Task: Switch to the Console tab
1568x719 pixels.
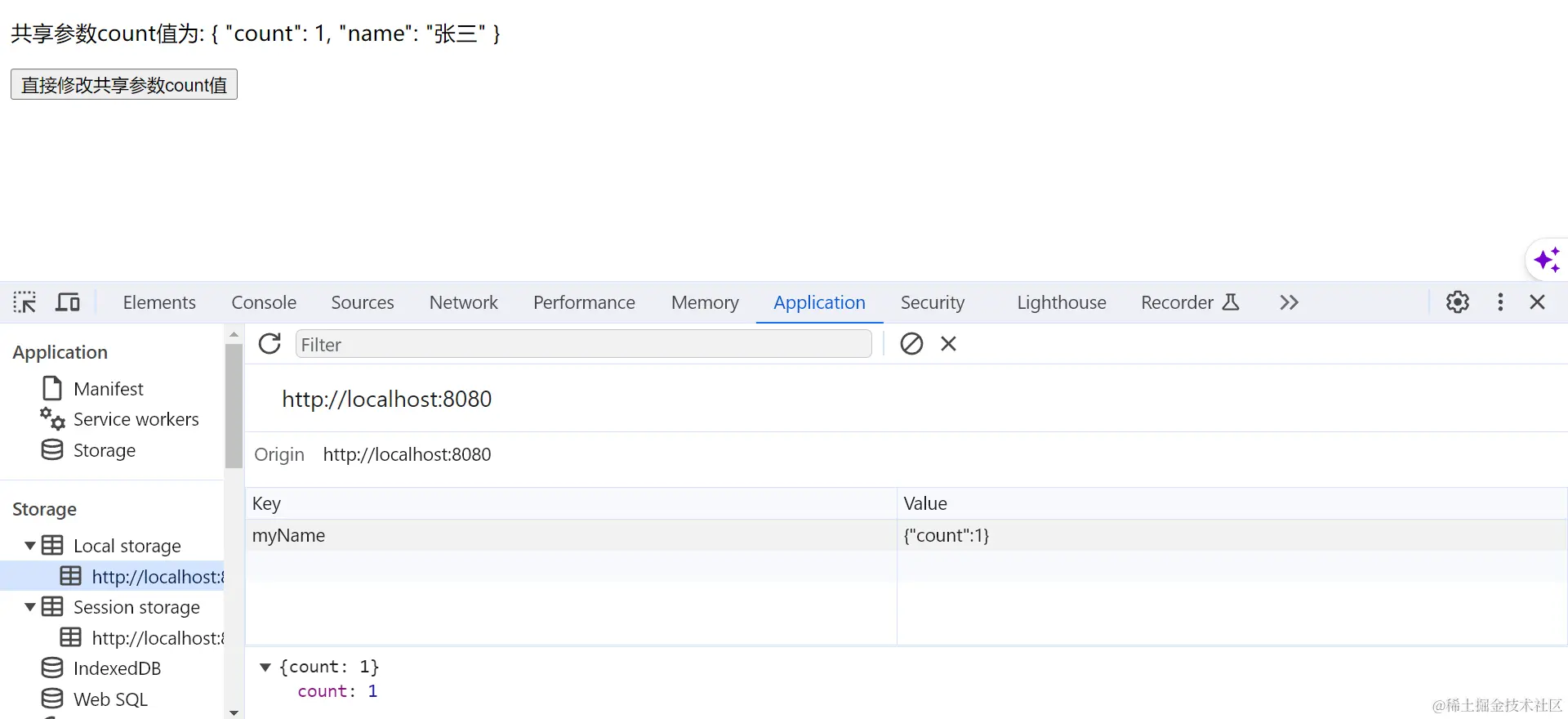Action: point(264,302)
